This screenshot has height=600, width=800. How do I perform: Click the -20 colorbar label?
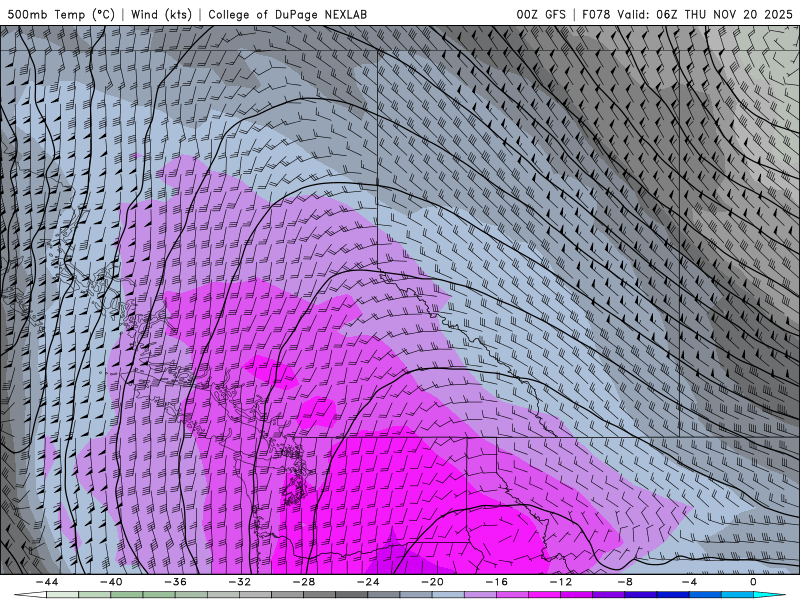pyautogui.click(x=432, y=582)
